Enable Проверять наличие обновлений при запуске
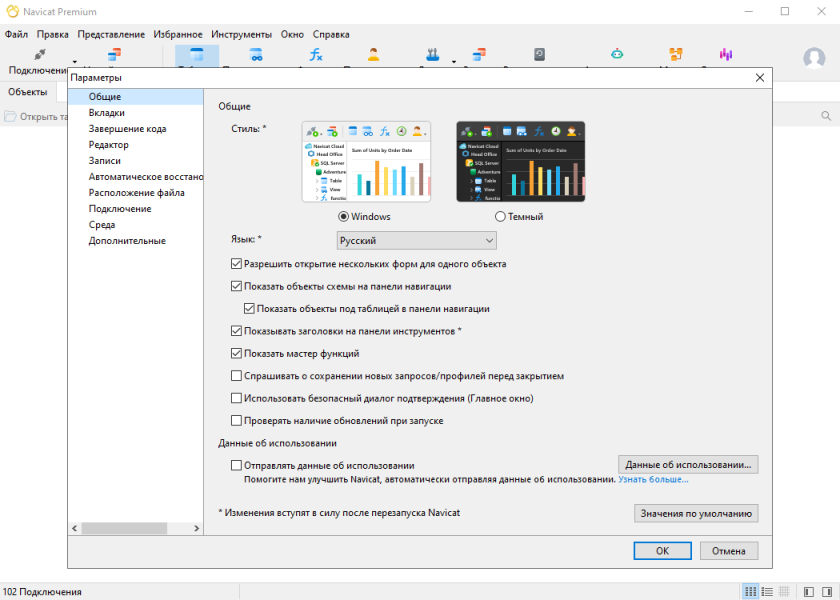Image resolution: width=840 pixels, height=600 pixels. 236,421
